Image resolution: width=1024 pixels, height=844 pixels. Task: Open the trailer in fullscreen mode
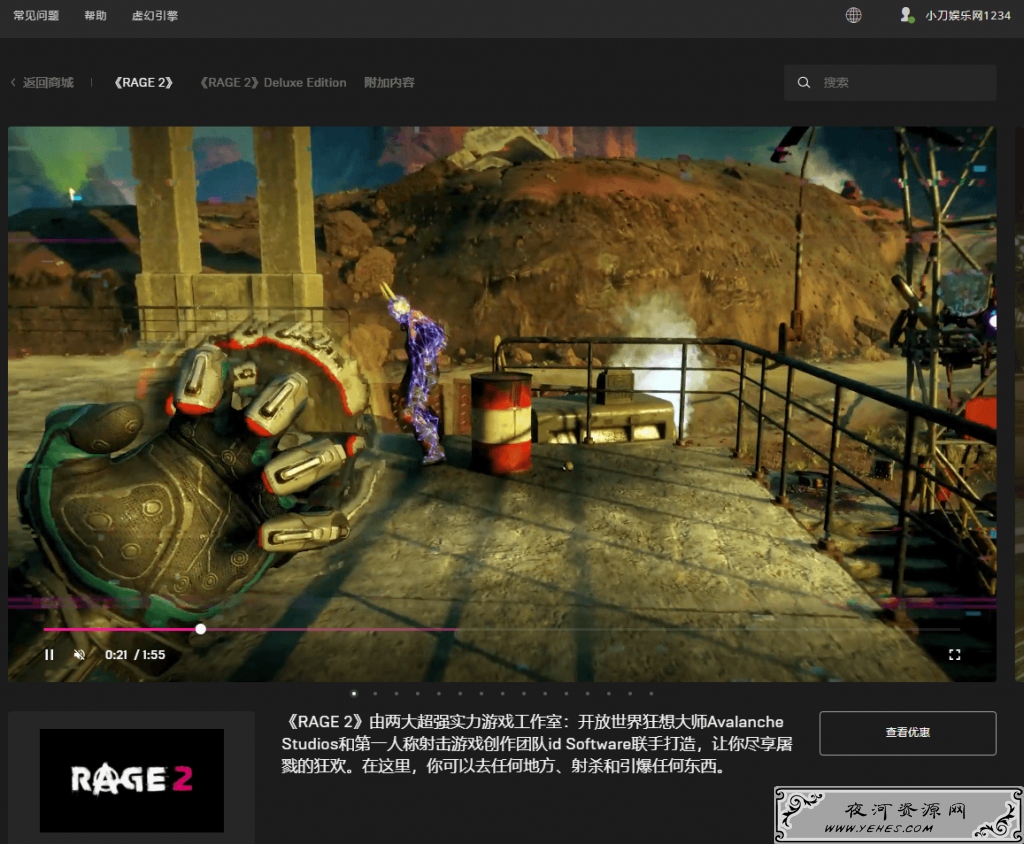[x=954, y=655]
